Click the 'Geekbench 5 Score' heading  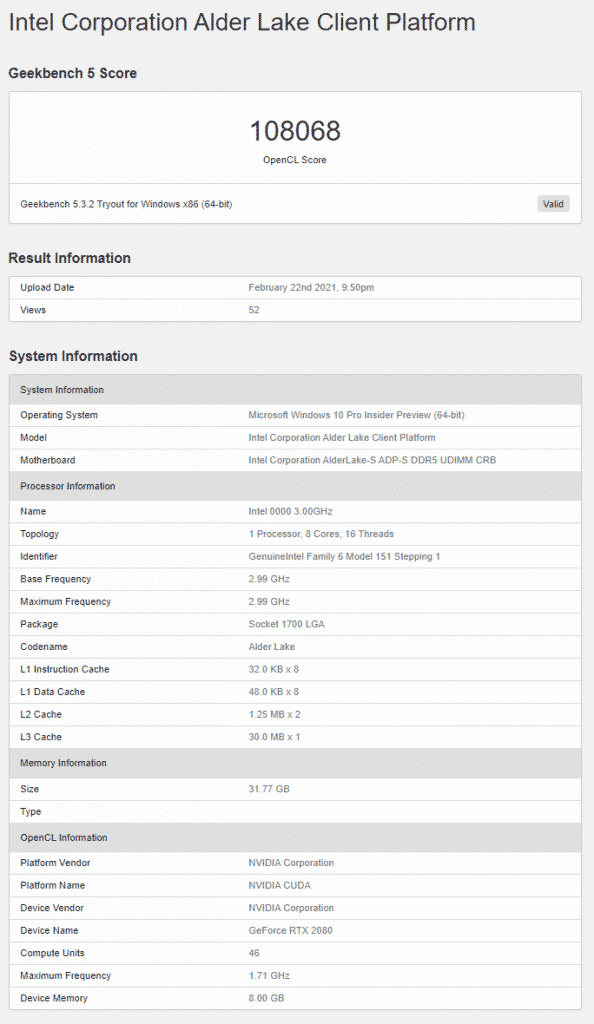pos(72,73)
